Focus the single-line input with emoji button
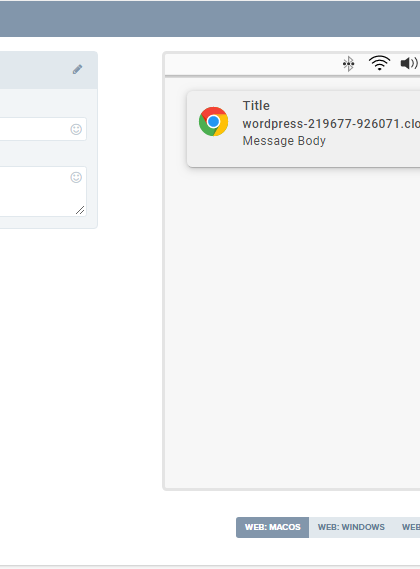This screenshot has width=420, height=569. pos(35,129)
